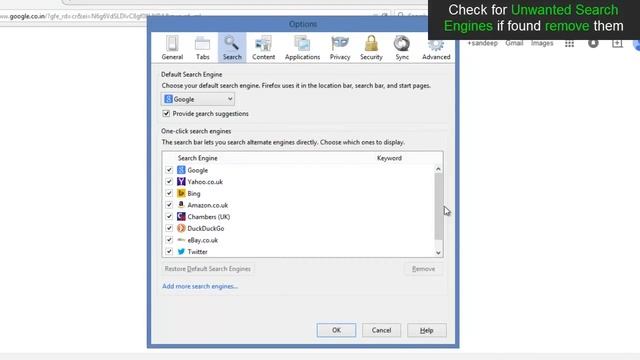Click the eBay.co.uk engine icon
Screen dimensions: 640x360
pyautogui.click(x=181, y=240)
